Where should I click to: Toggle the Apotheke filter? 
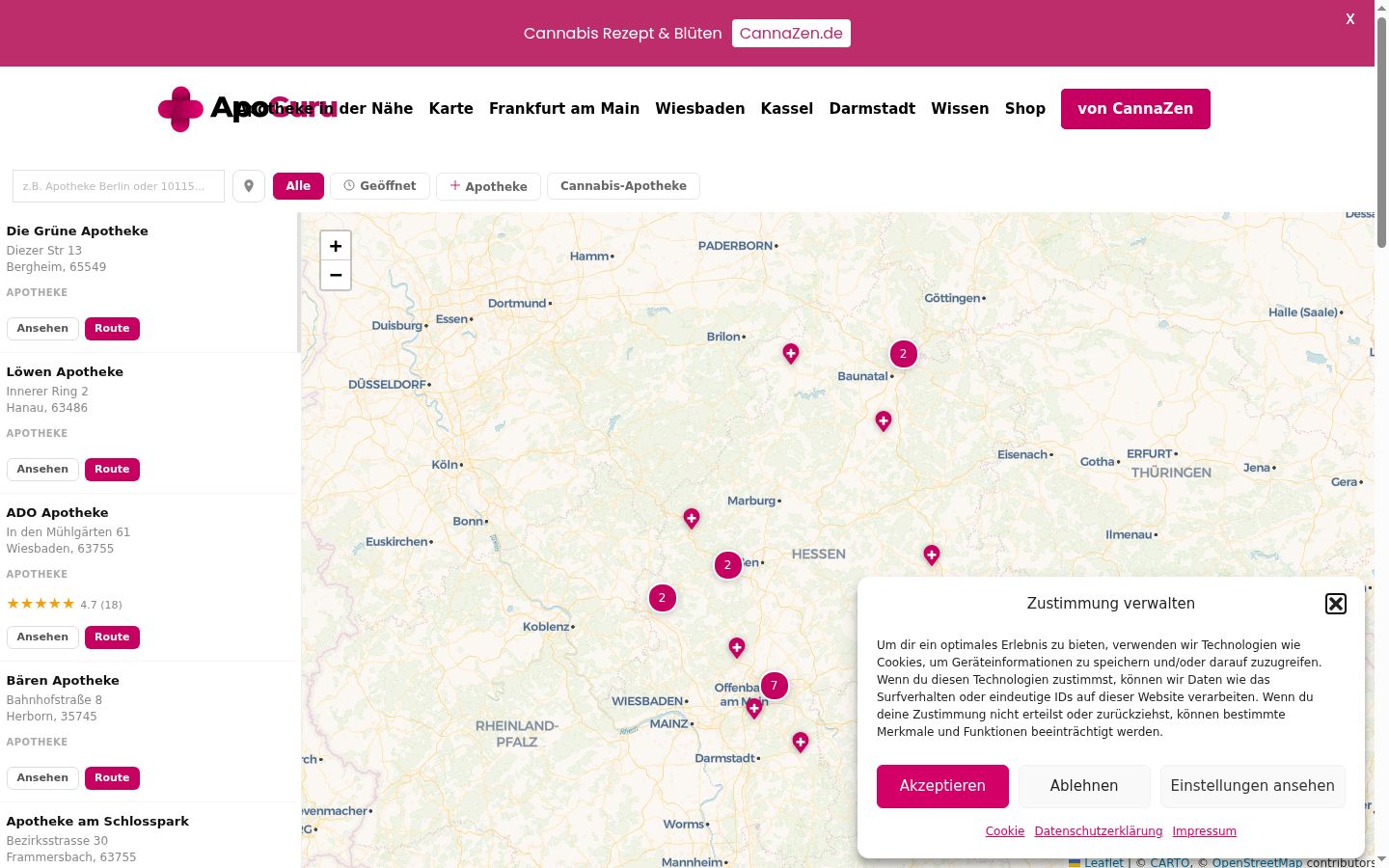click(x=488, y=186)
